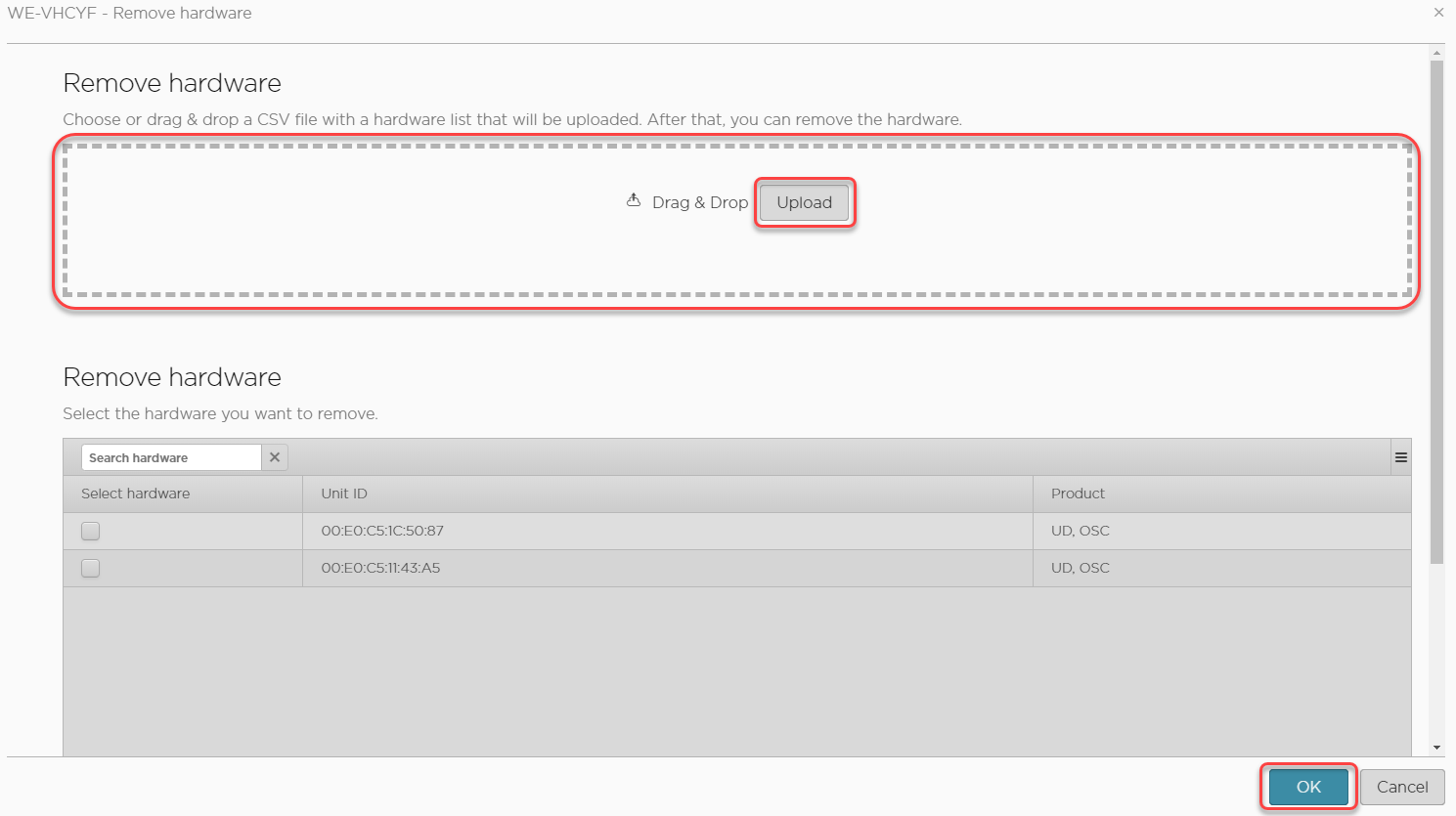
Task: Click into the Search hardware field
Action: click(170, 457)
